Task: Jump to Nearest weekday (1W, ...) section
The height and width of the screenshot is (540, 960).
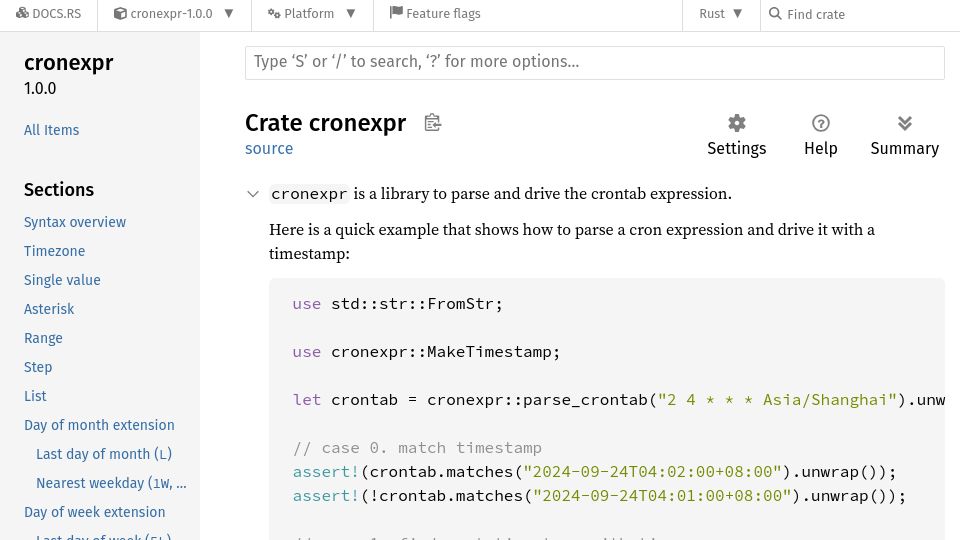Action: click(x=111, y=483)
